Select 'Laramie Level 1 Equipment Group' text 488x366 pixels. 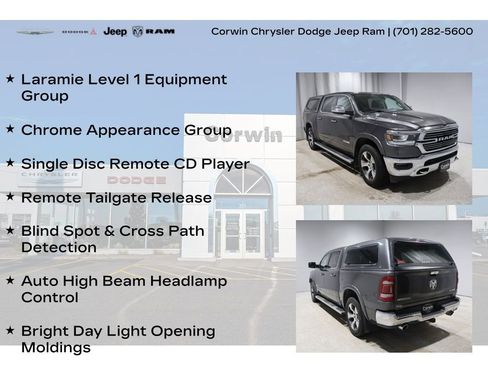pos(124,88)
